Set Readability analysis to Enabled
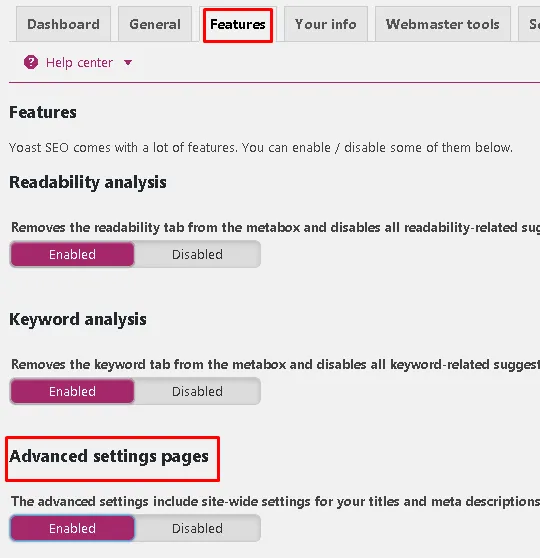This screenshot has width=540, height=558. pyautogui.click(x=72, y=254)
